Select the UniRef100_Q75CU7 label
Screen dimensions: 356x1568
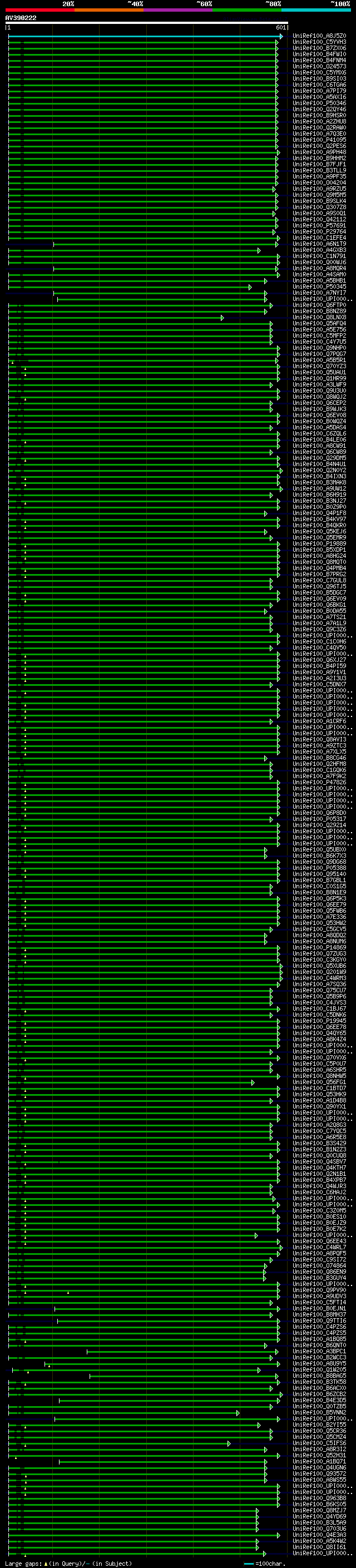point(319,990)
